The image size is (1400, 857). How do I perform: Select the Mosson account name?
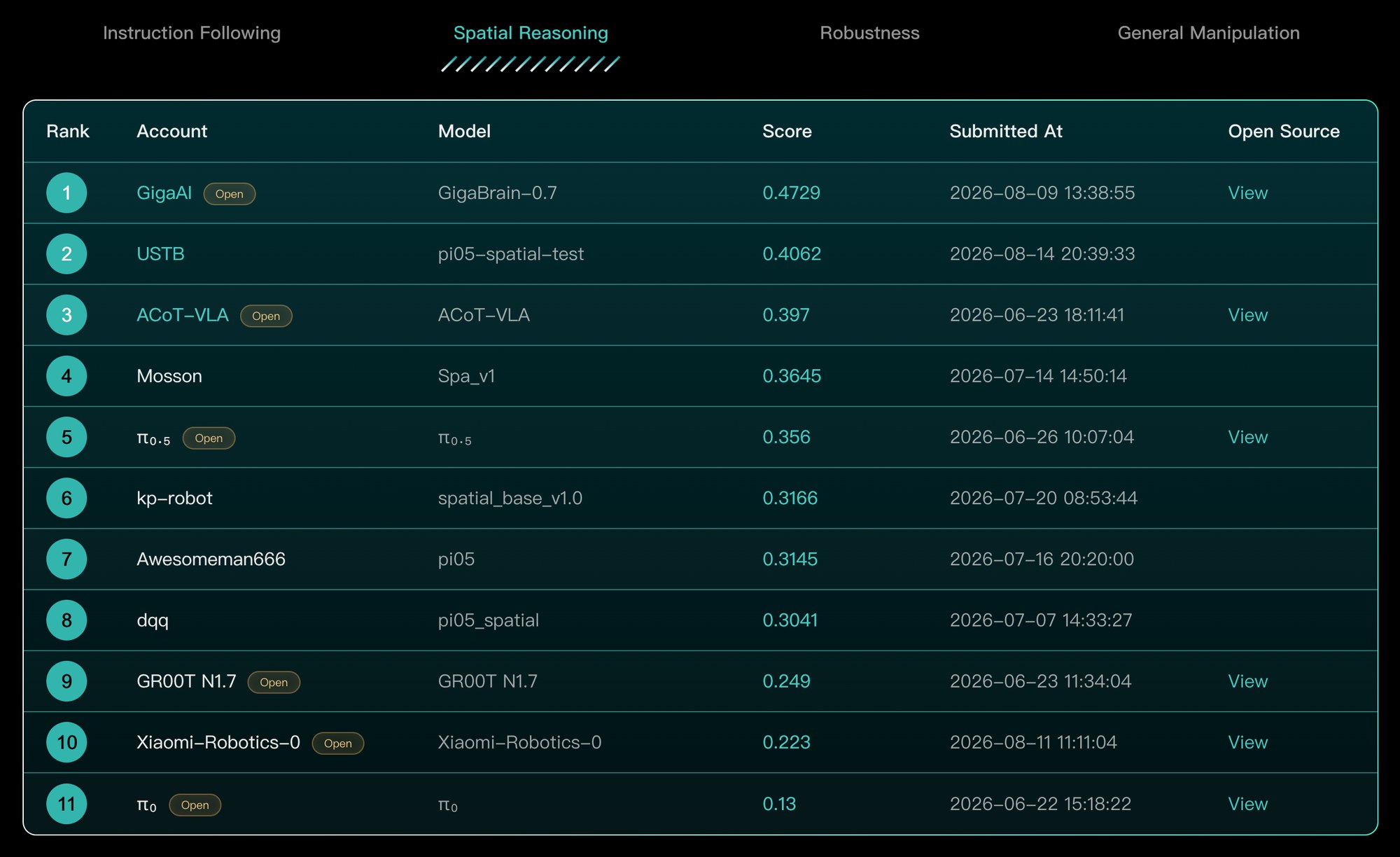[169, 376]
